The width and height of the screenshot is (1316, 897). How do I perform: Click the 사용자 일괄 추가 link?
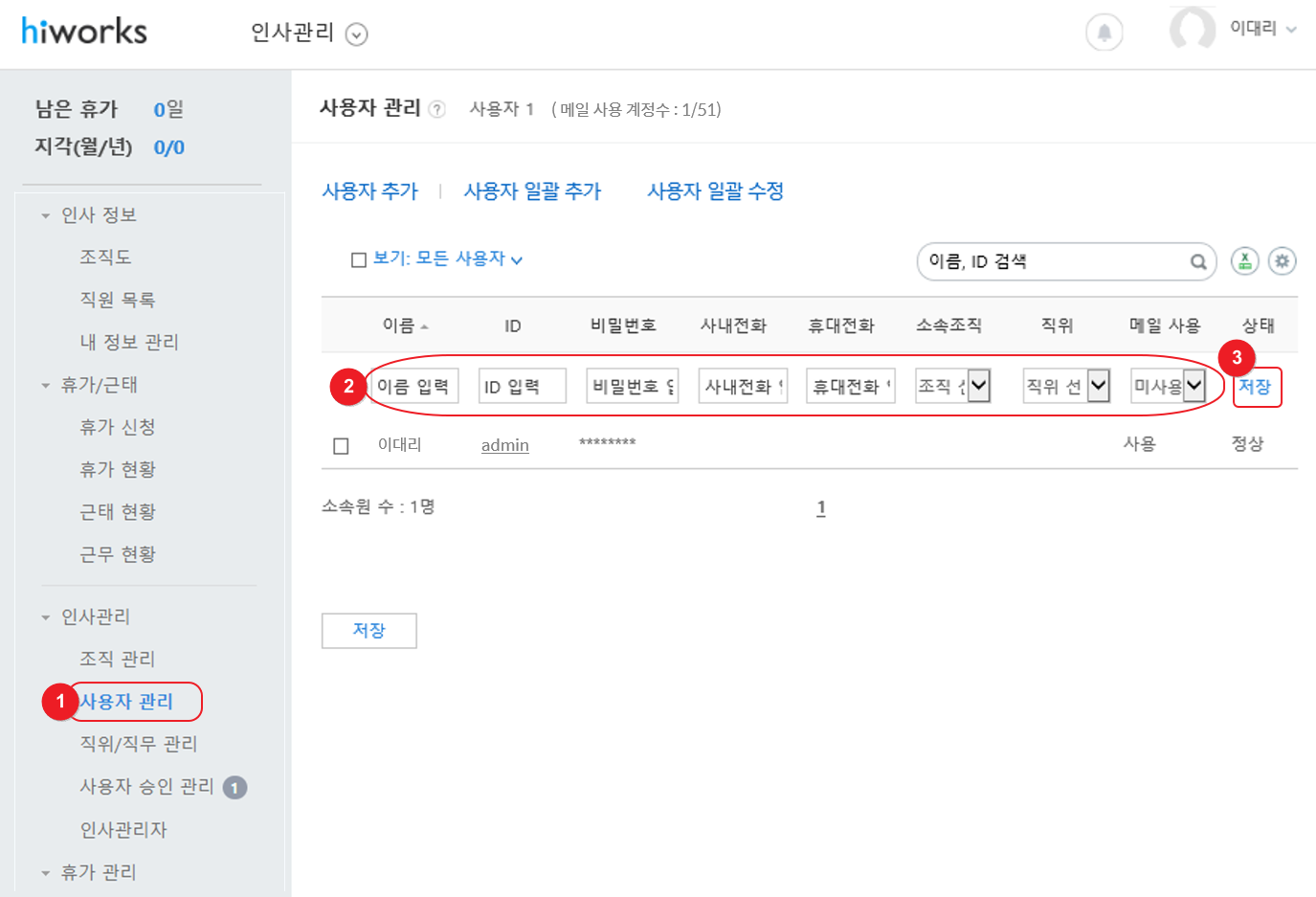coord(532,191)
